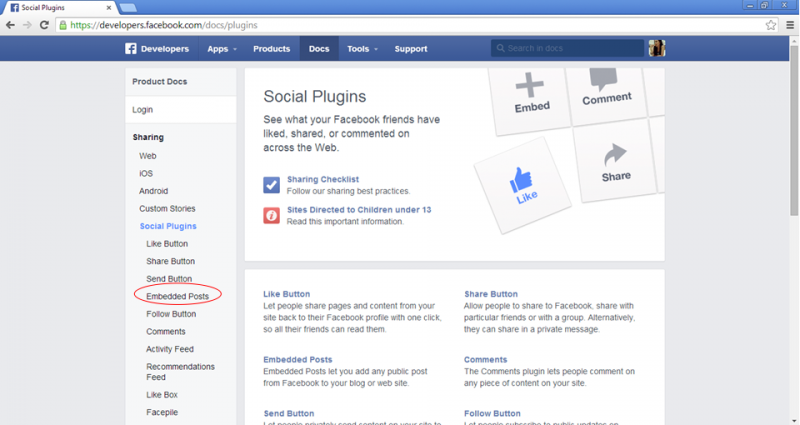
Task: Open Like Button in sidebar
Action: [167, 244]
